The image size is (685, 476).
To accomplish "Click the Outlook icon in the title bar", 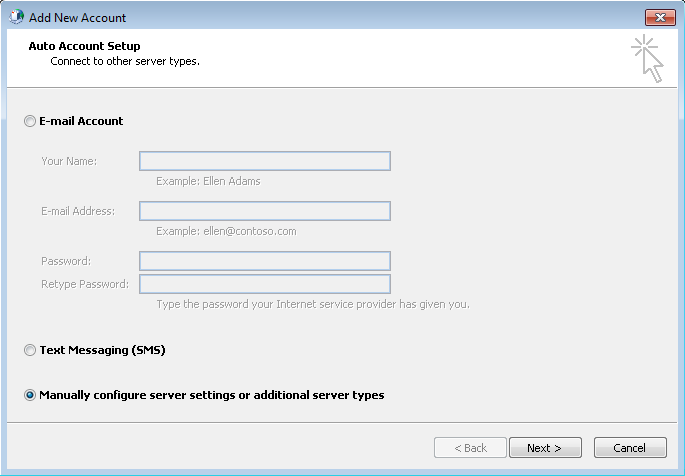I will (x=16, y=17).
